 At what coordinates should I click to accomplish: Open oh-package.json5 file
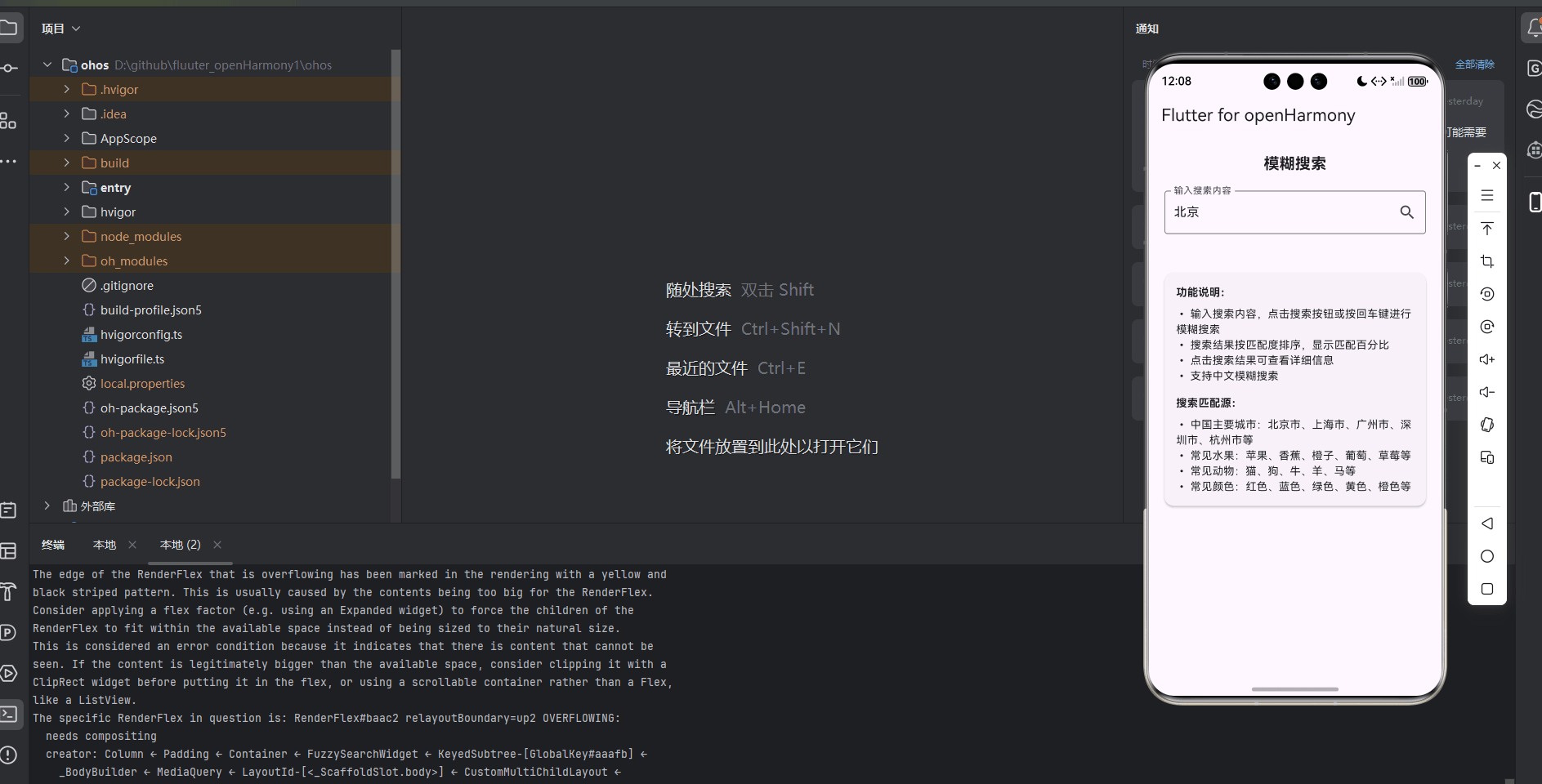coord(149,408)
